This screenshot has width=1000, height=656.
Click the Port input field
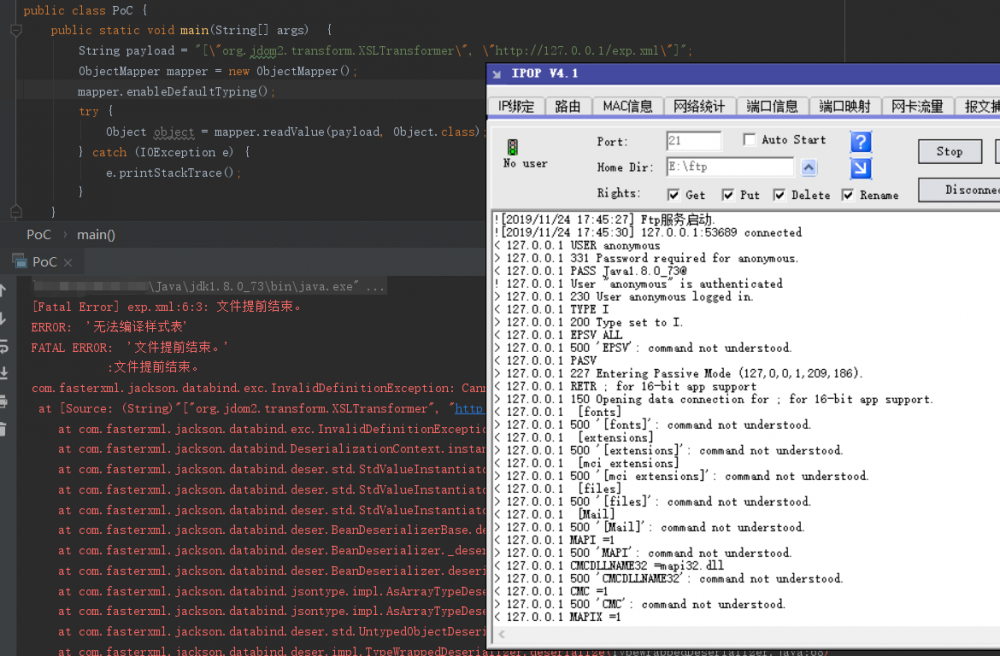click(x=694, y=141)
